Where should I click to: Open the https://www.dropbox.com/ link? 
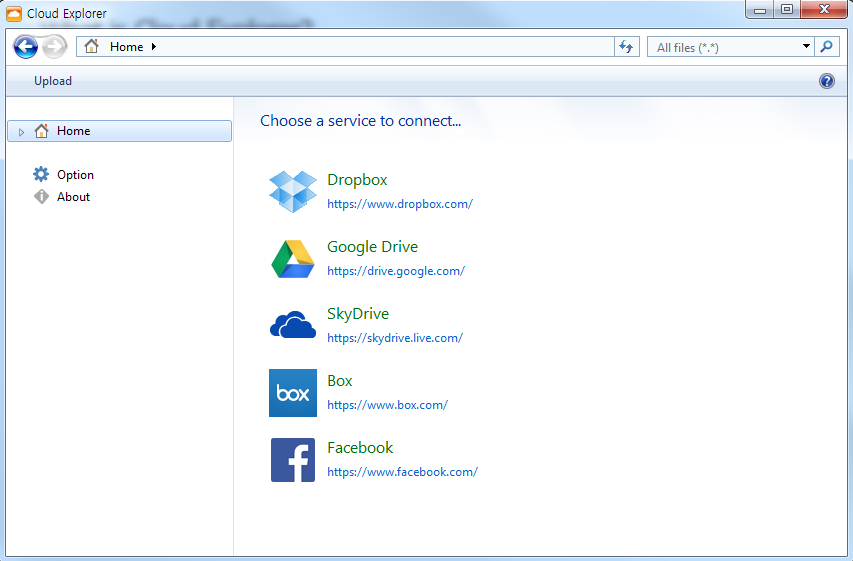point(400,204)
